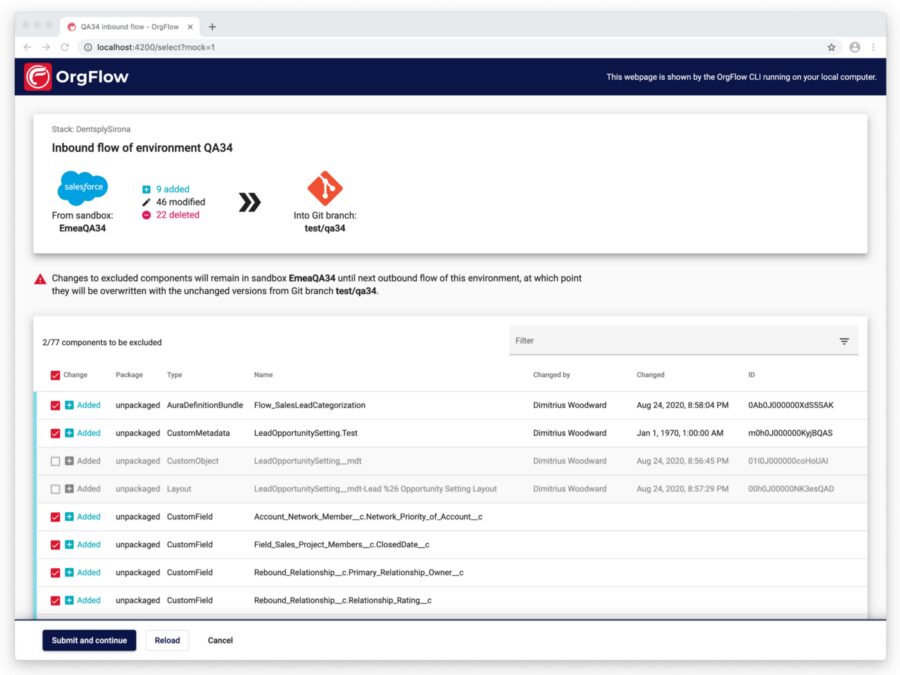Click the Cancel button

[220, 640]
